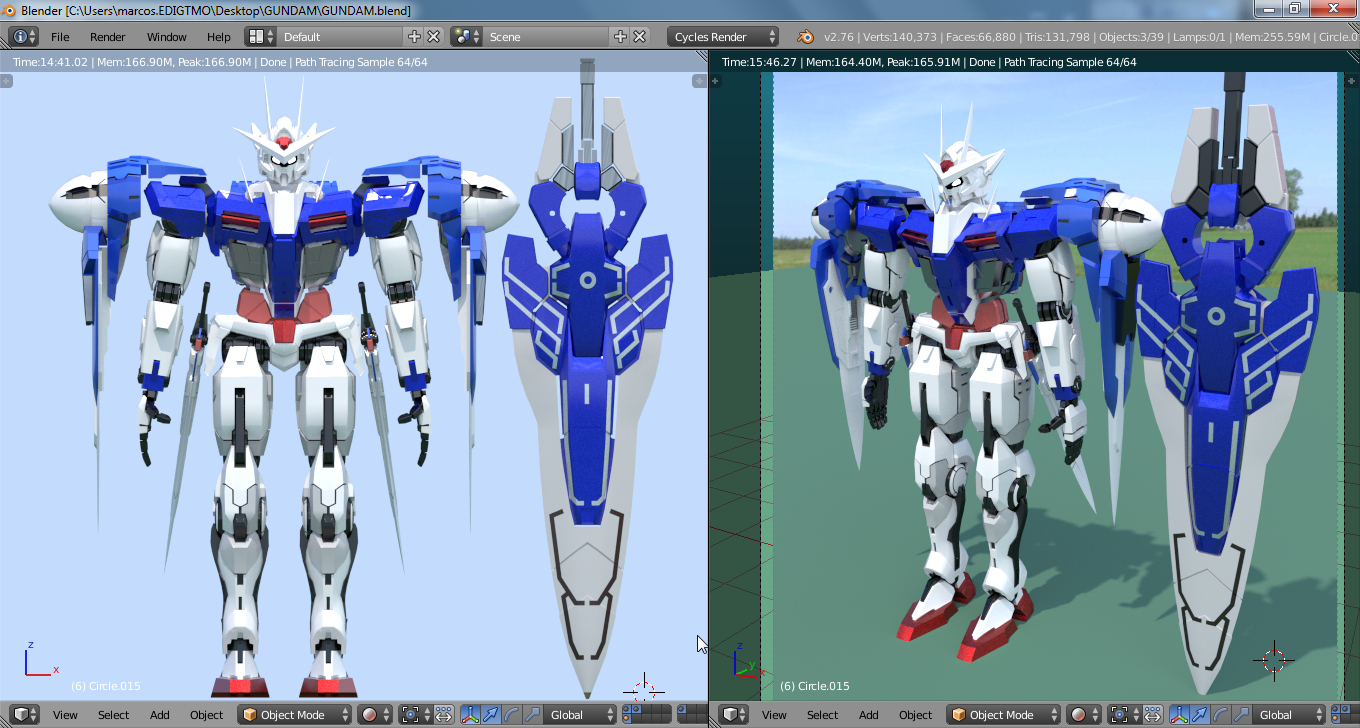Click the 3D cursor in the left viewport

(644, 689)
